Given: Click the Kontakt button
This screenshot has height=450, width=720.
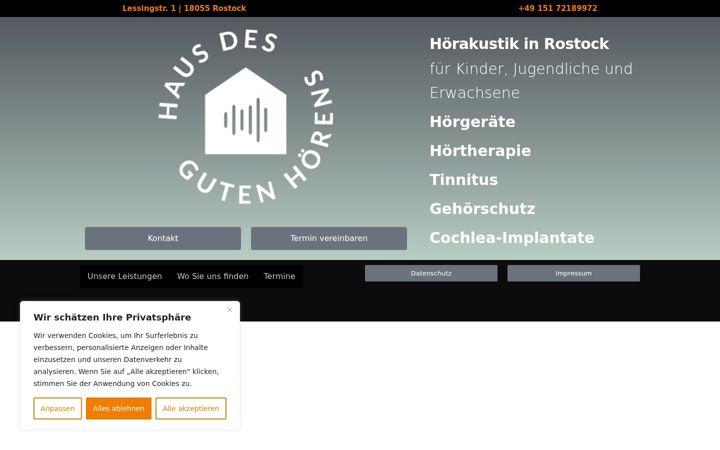Looking at the screenshot, I should [163, 238].
